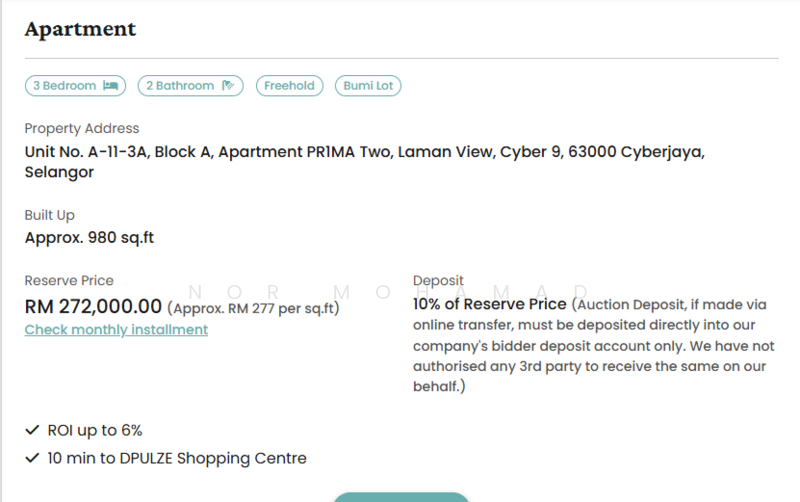Click the checkmark beside ROI up to 6%

click(x=32, y=431)
